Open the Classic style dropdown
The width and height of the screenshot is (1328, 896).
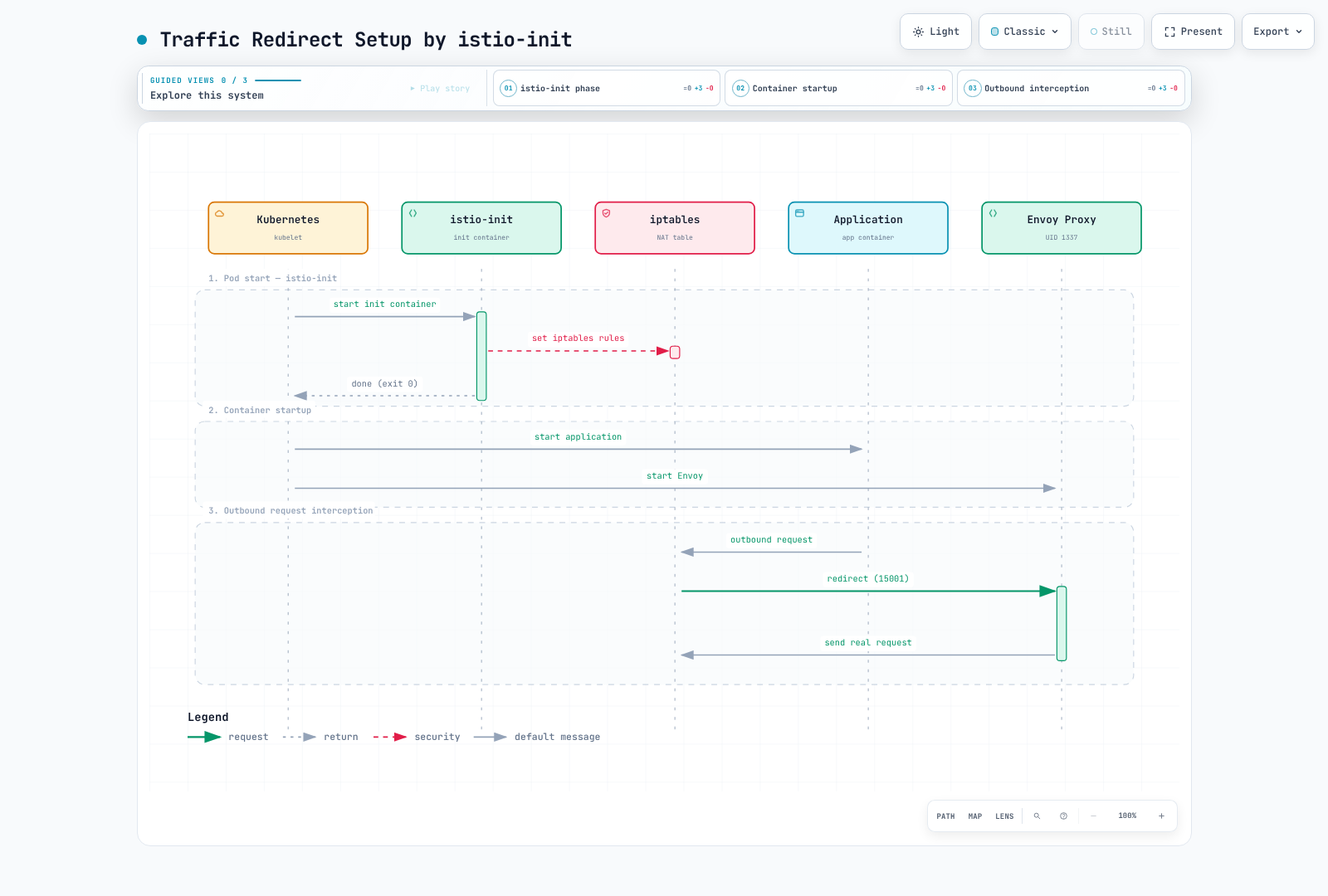[x=1025, y=32]
